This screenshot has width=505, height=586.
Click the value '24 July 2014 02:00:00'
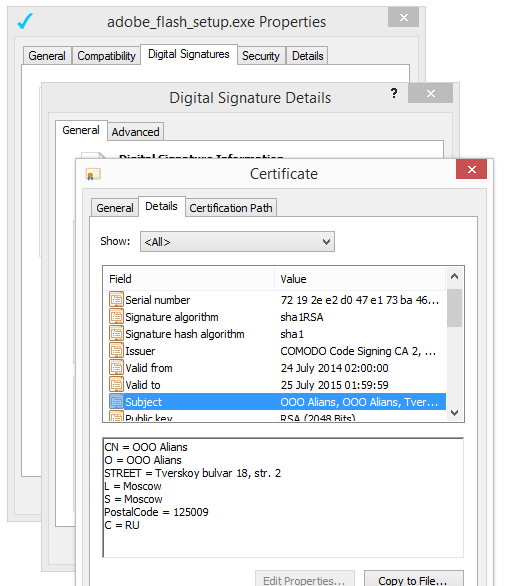coord(335,368)
